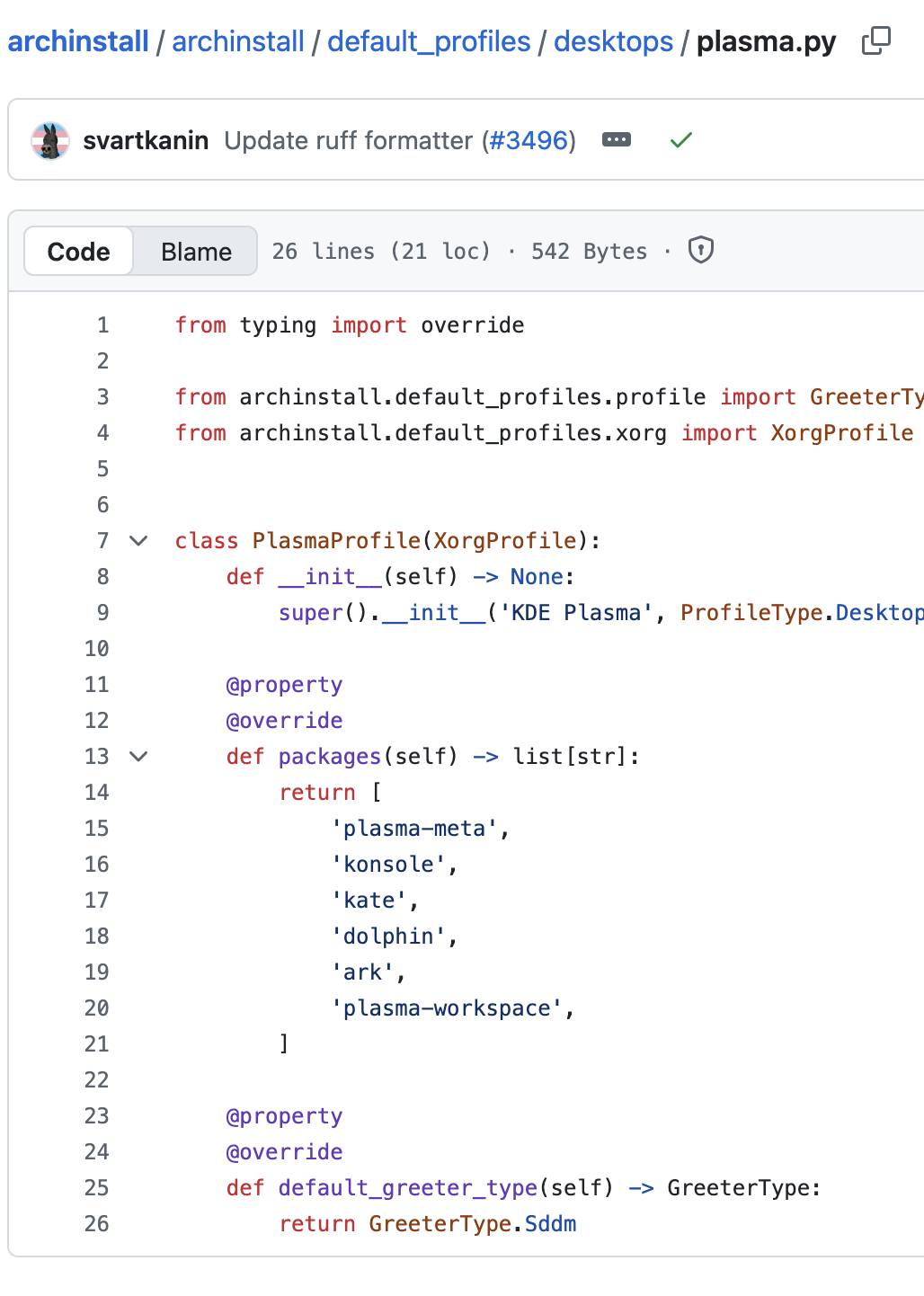Viewport: 924px width, 1296px height.
Task: Click the @override decorator on line 24
Action: [284, 1152]
